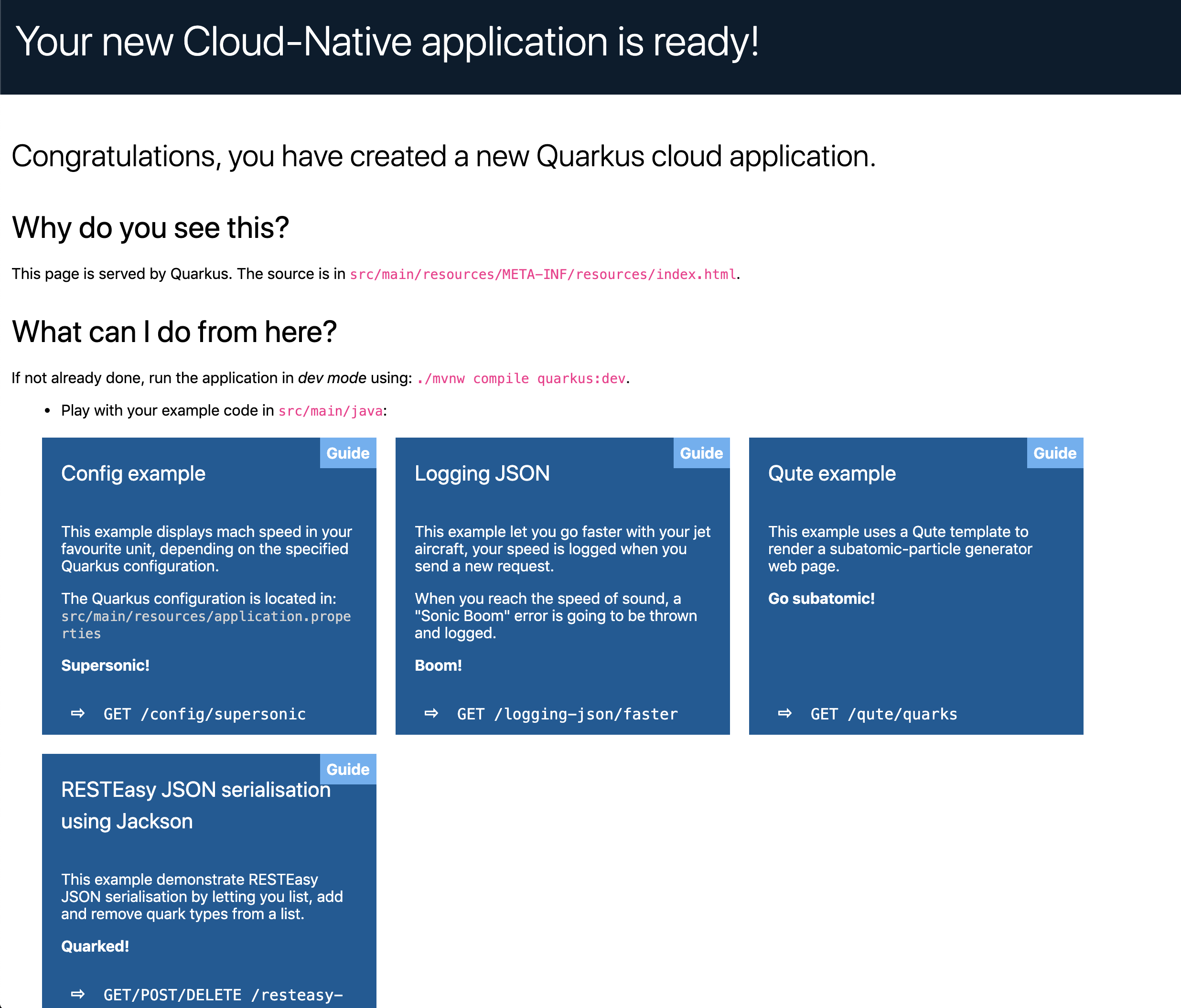Click the Sonic Boom error paragraph in Logging card
This screenshot has height=1008, width=1181.
556,616
